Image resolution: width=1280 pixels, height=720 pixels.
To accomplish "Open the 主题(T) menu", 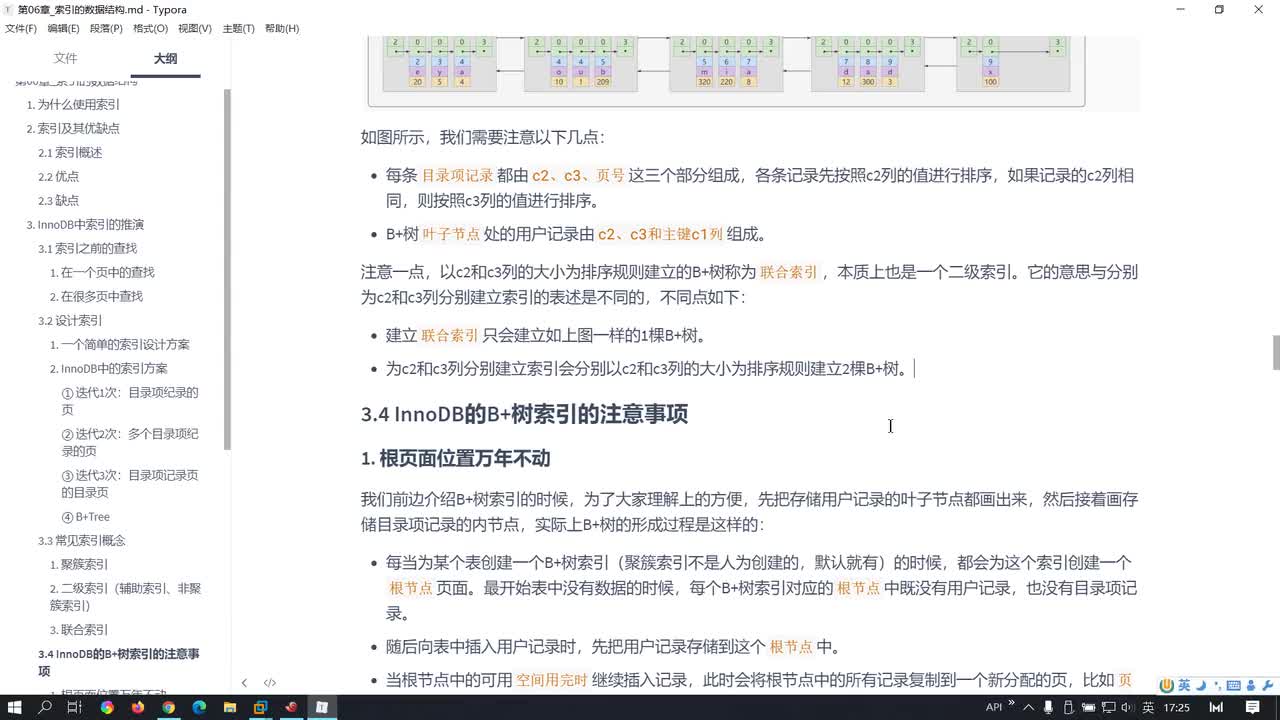I will [x=238, y=28].
